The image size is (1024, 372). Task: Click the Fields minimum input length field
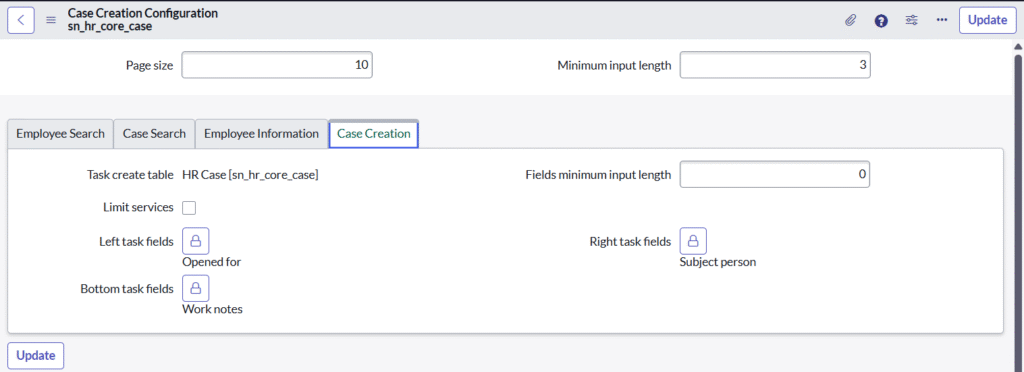tap(775, 174)
